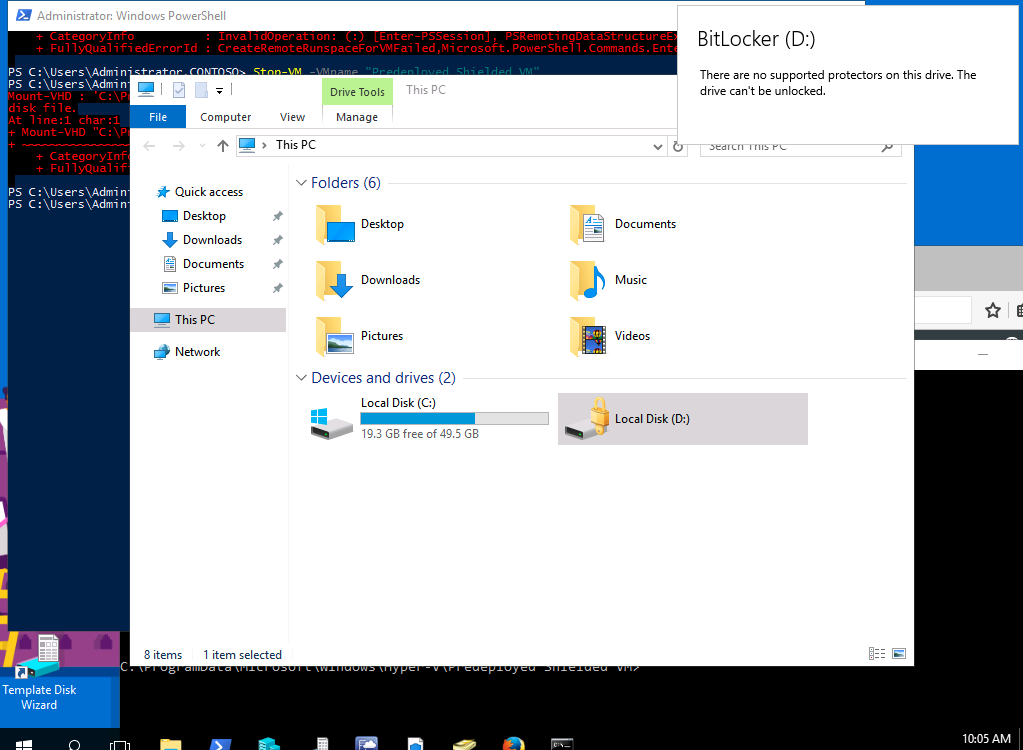Click the bookmark star in the browser window

pos(991,311)
